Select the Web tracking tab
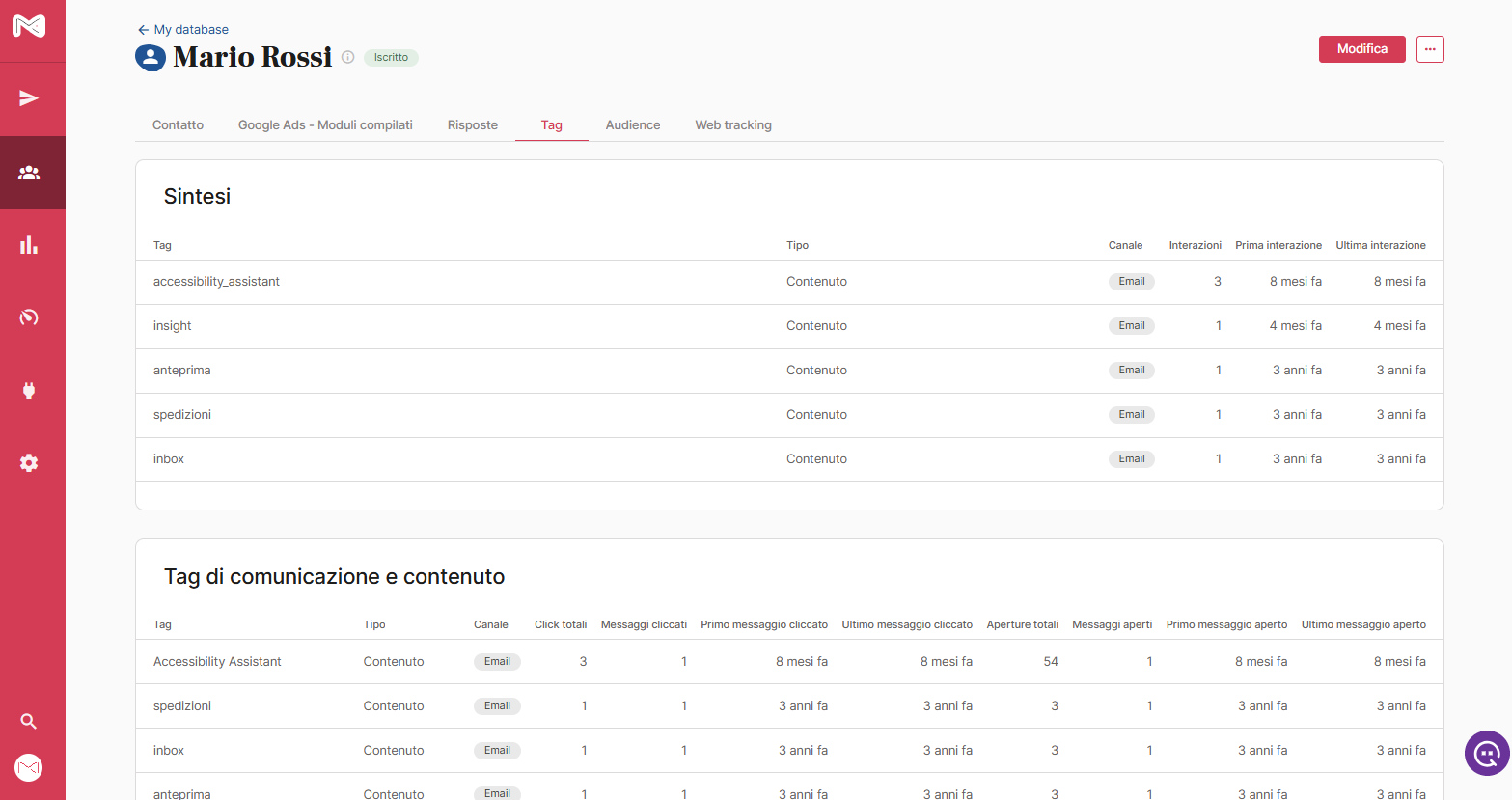The height and width of the screenshot is (800, 1512). (x=733, y=125)
